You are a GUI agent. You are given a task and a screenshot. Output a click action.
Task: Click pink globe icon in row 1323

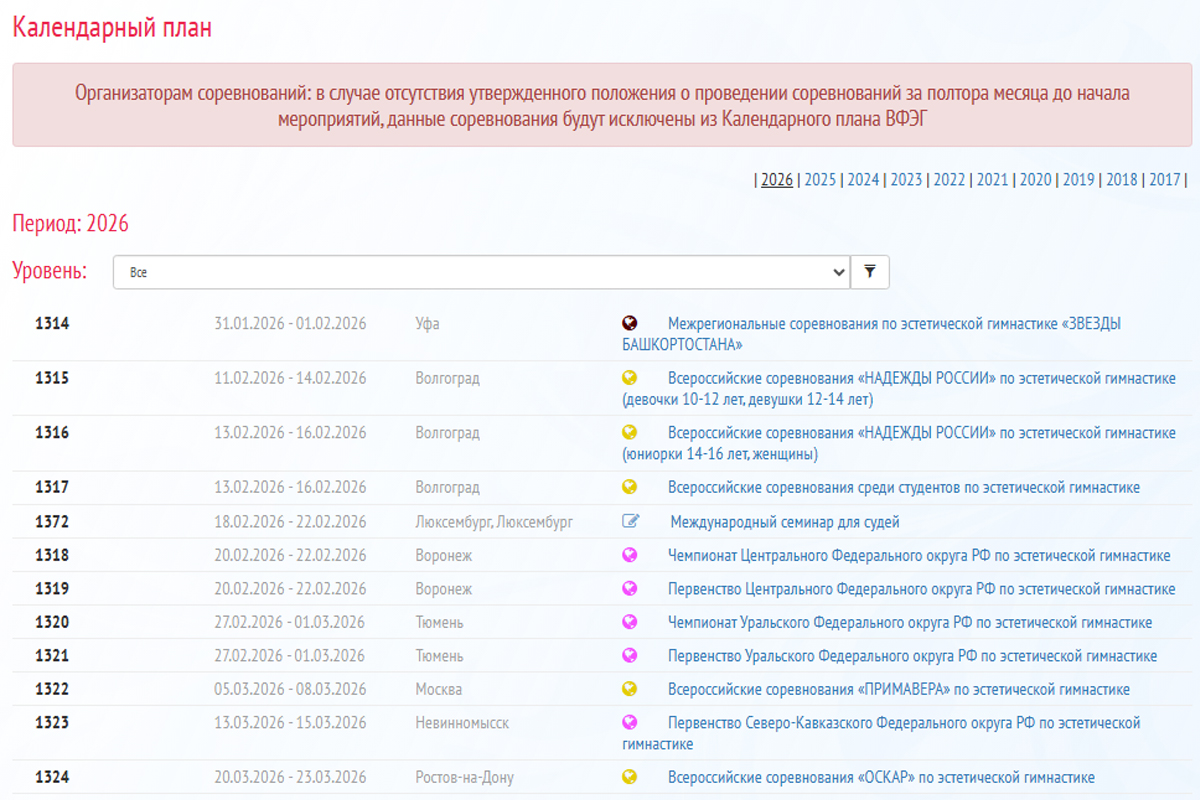629,722
